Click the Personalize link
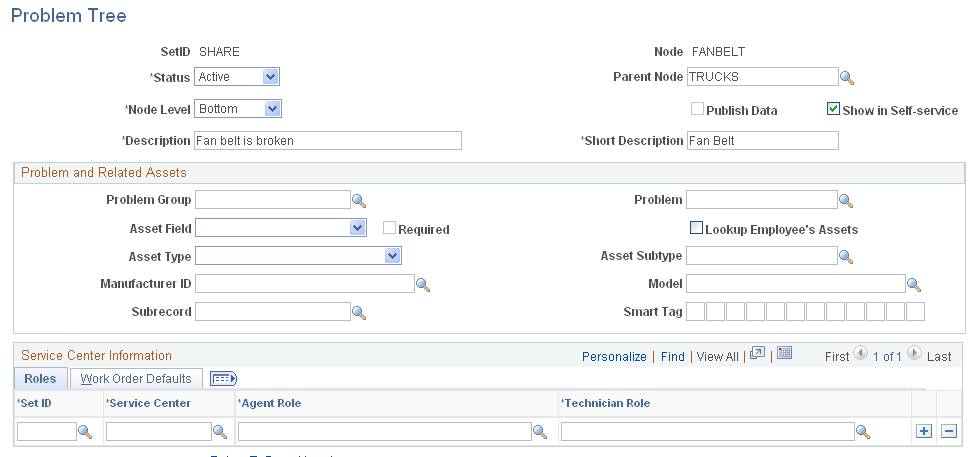 pyautogui.click(x=614, y=356)
